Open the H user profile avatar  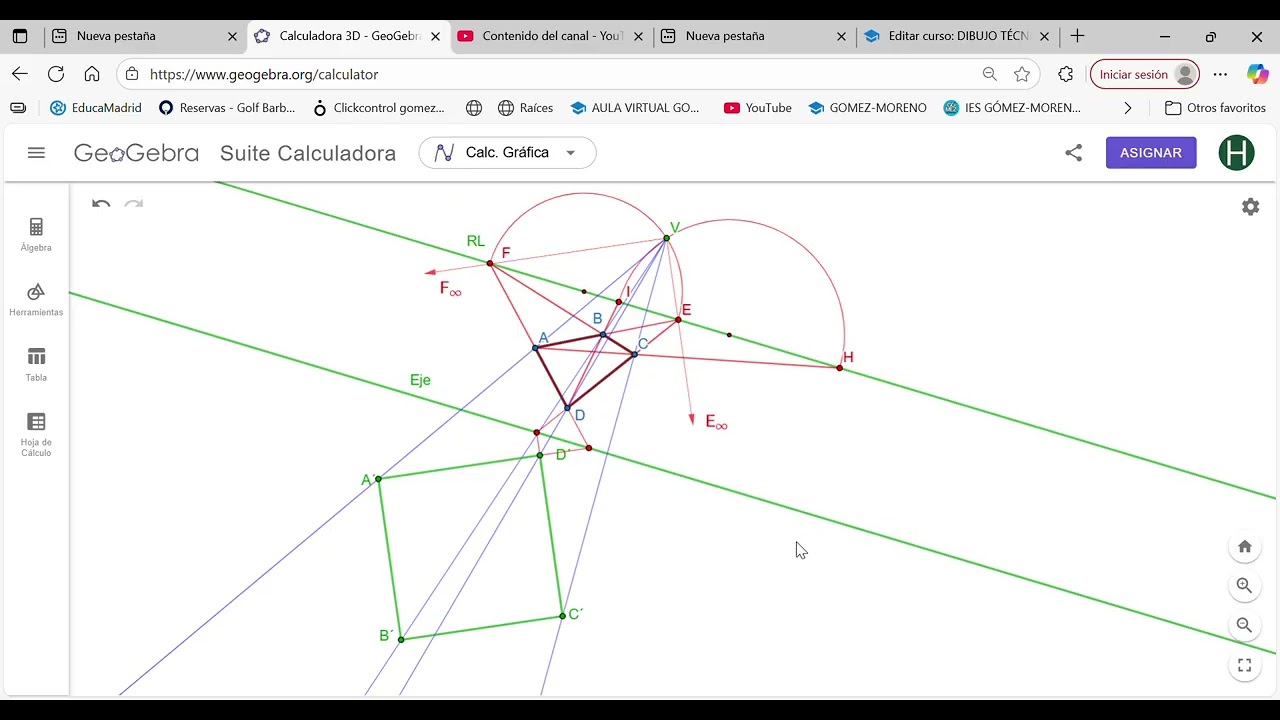click(x=1237, y=153)
